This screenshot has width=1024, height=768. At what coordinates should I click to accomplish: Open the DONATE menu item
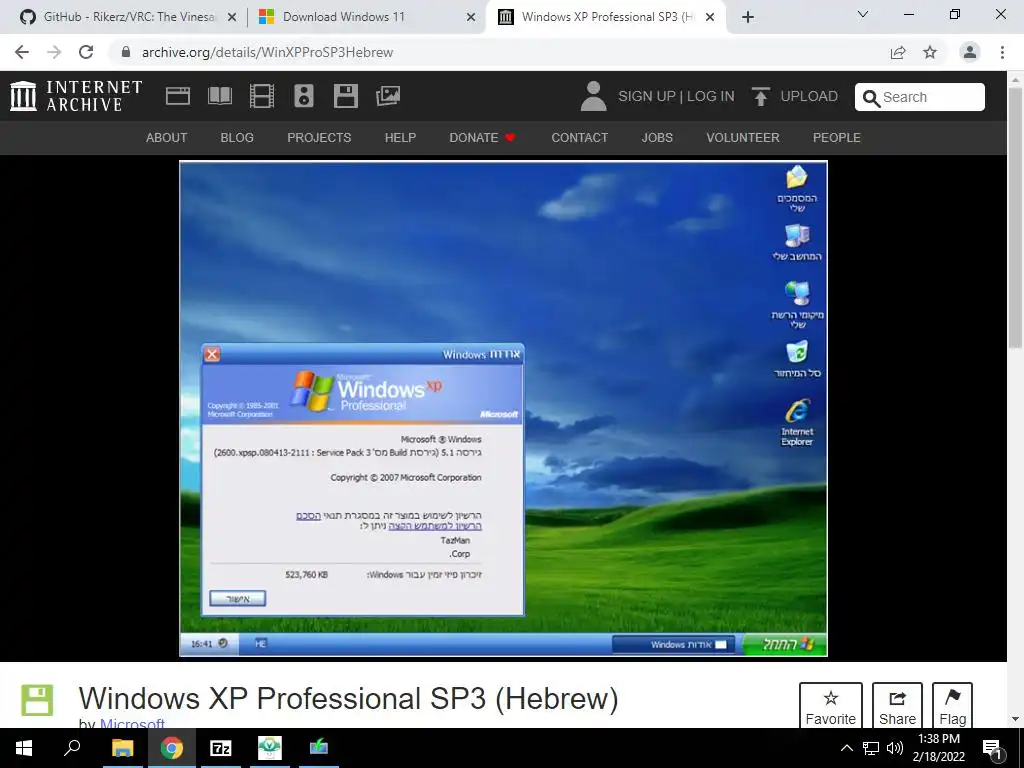click(482, 138)
